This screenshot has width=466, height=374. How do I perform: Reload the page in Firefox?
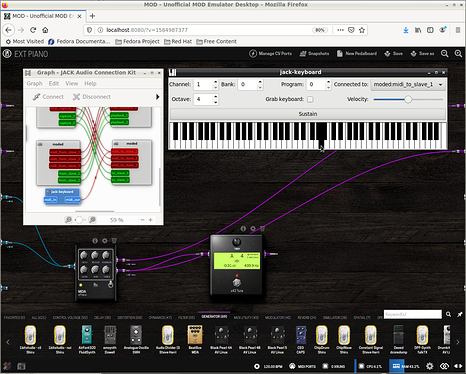[33, 30]
